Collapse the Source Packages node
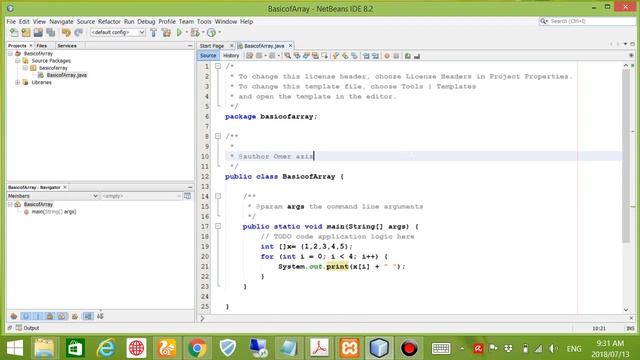640x360 pixels. coord(18,61)
